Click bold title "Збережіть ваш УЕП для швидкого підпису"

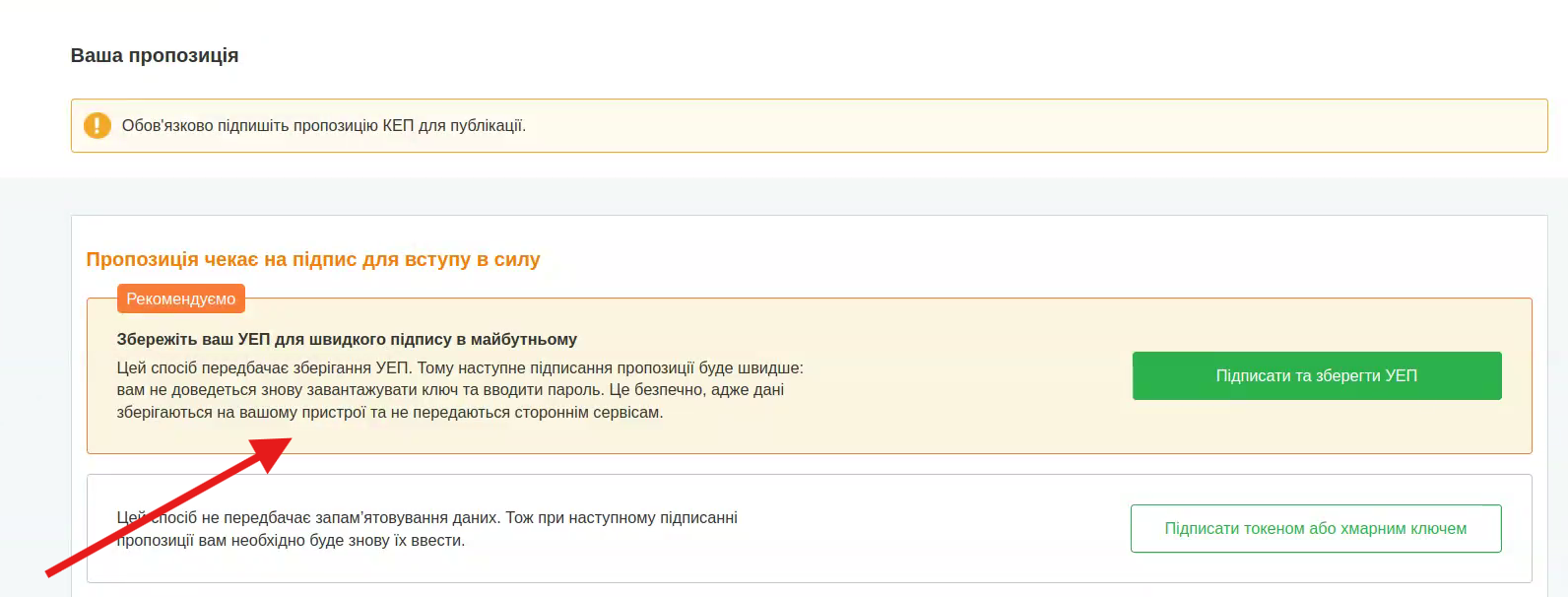tap(346, 340)
